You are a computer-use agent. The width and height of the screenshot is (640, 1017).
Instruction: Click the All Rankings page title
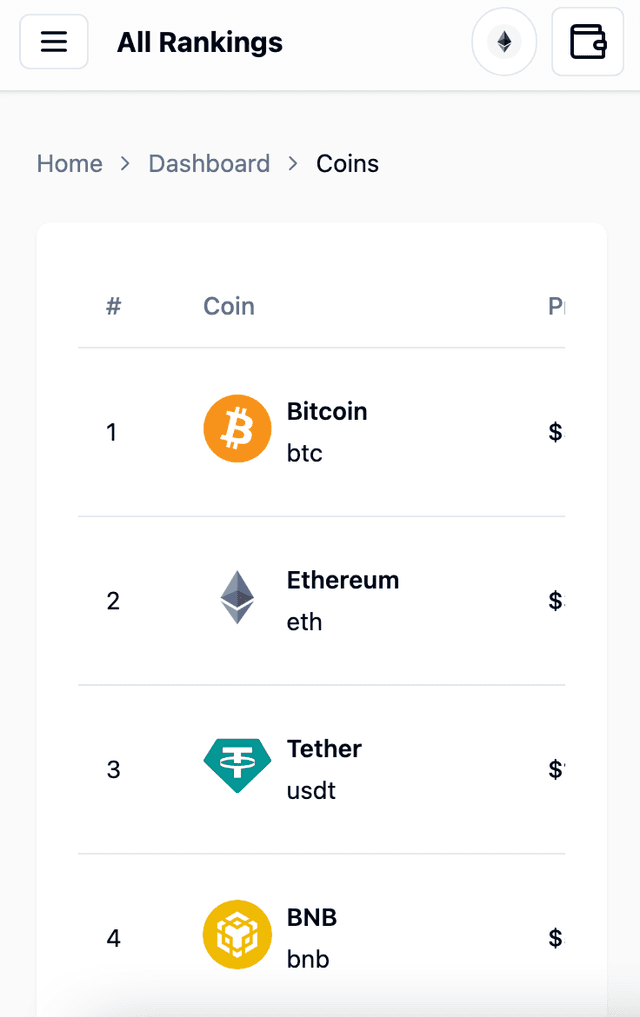click(200, 42)
